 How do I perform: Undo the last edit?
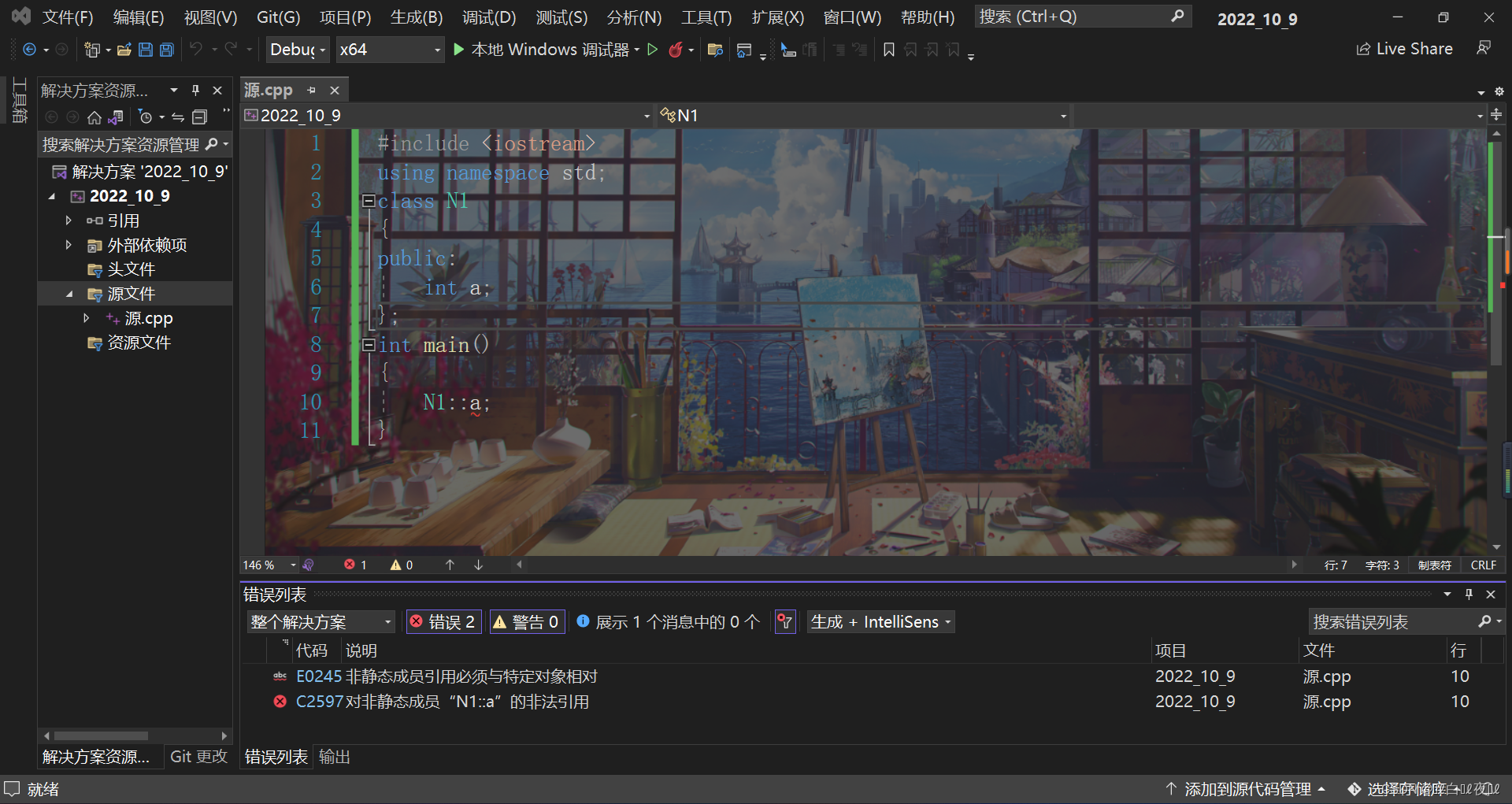pyautogui.click(x=196, y=50)
